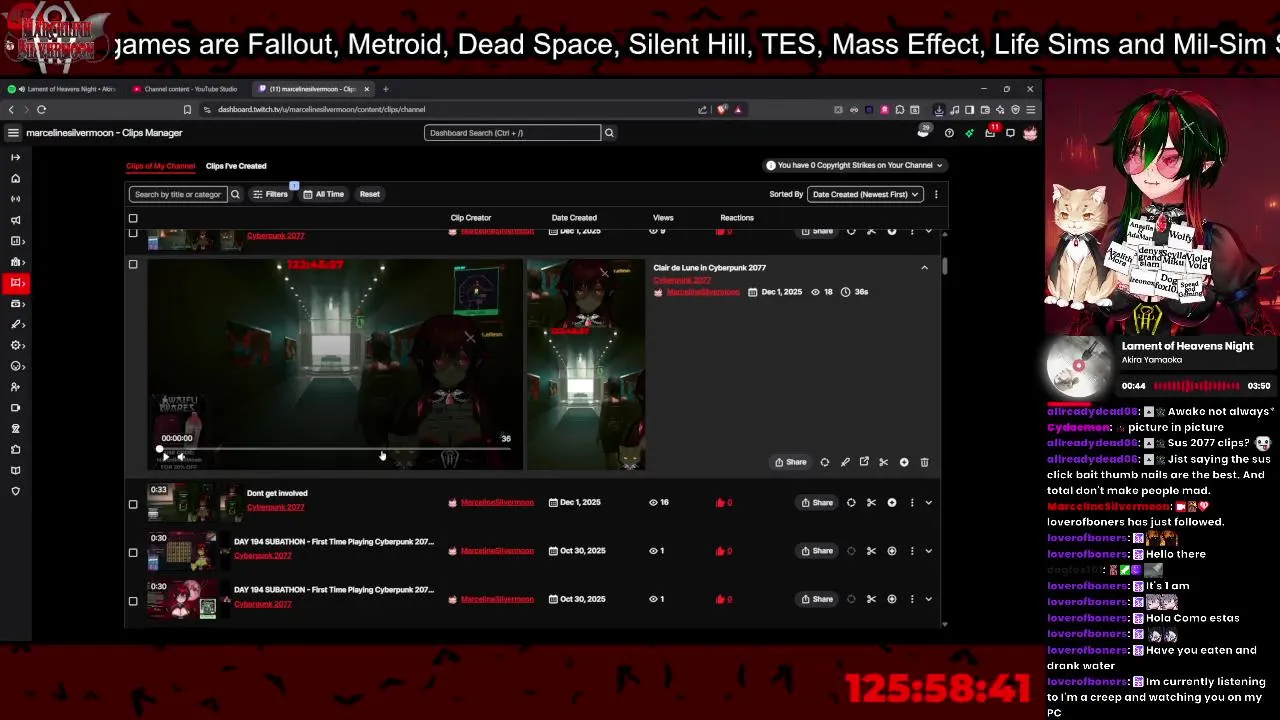The height and width of the screenshot is (720, 1280).
Task: Click the green sparkle bits icon in header
Action: [969, 132]
